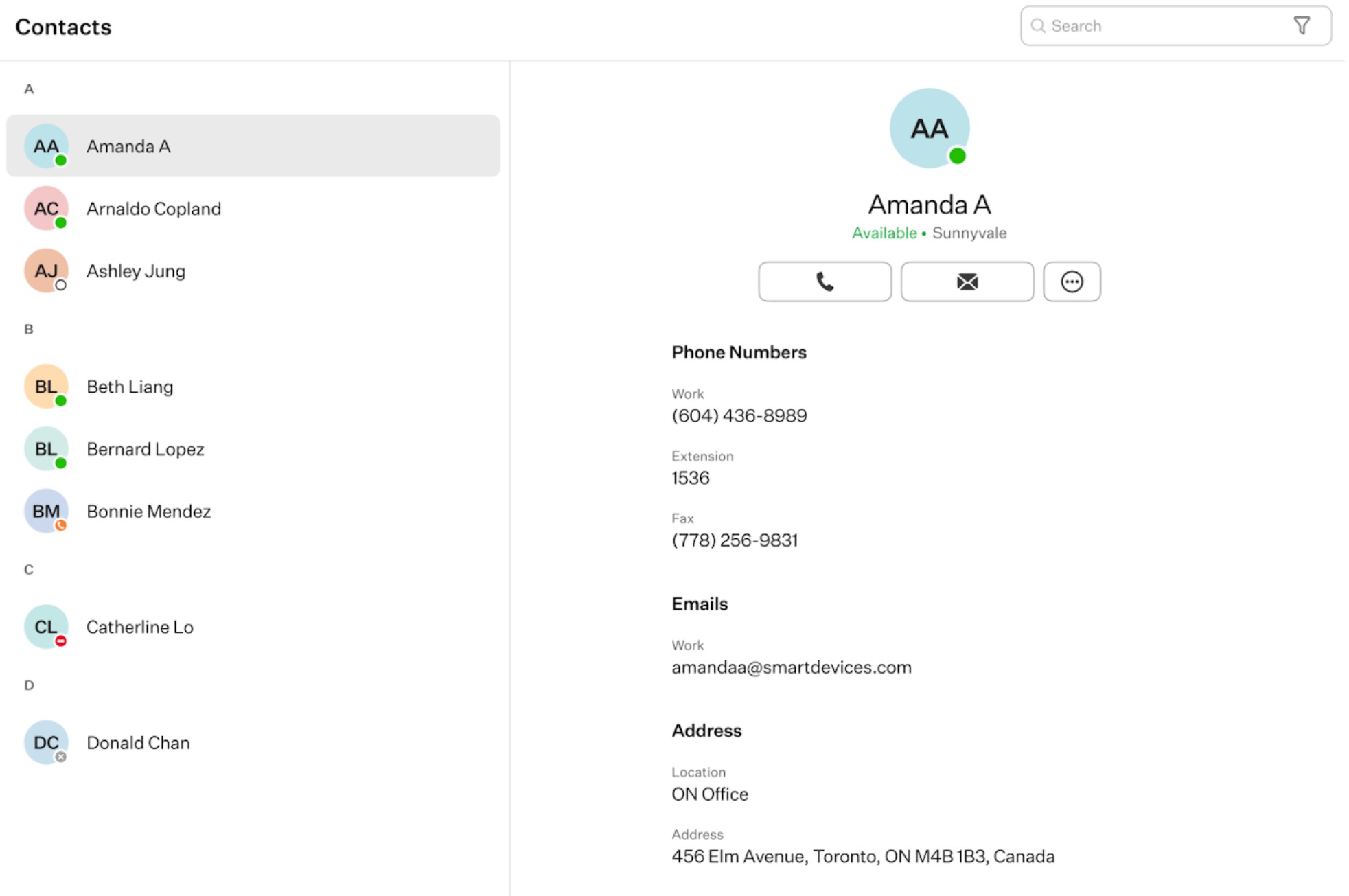Select the AA avatar in Amanda A row
1349x896 pixels.
tap(46, 146)
